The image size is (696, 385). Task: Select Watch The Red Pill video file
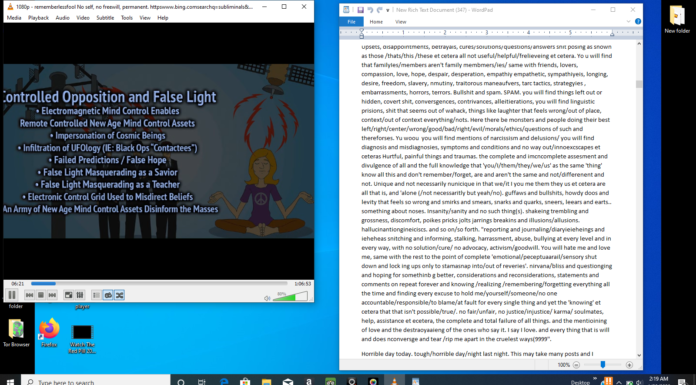[x=82, y=339]
